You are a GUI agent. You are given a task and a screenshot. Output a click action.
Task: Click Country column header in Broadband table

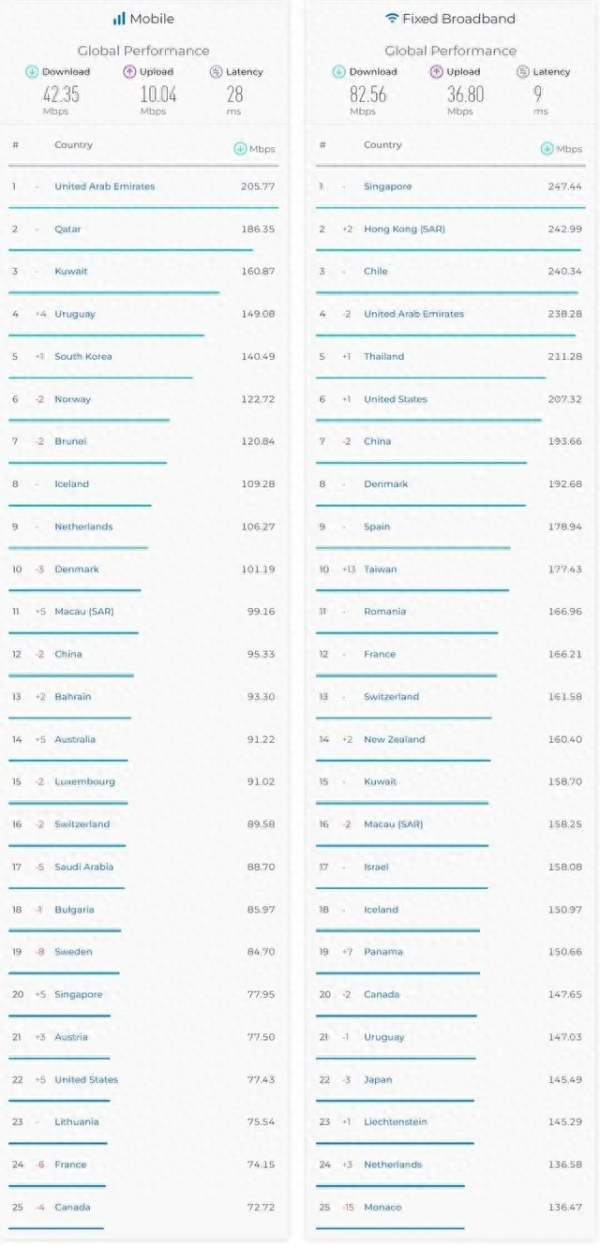[x=382, y=145]
